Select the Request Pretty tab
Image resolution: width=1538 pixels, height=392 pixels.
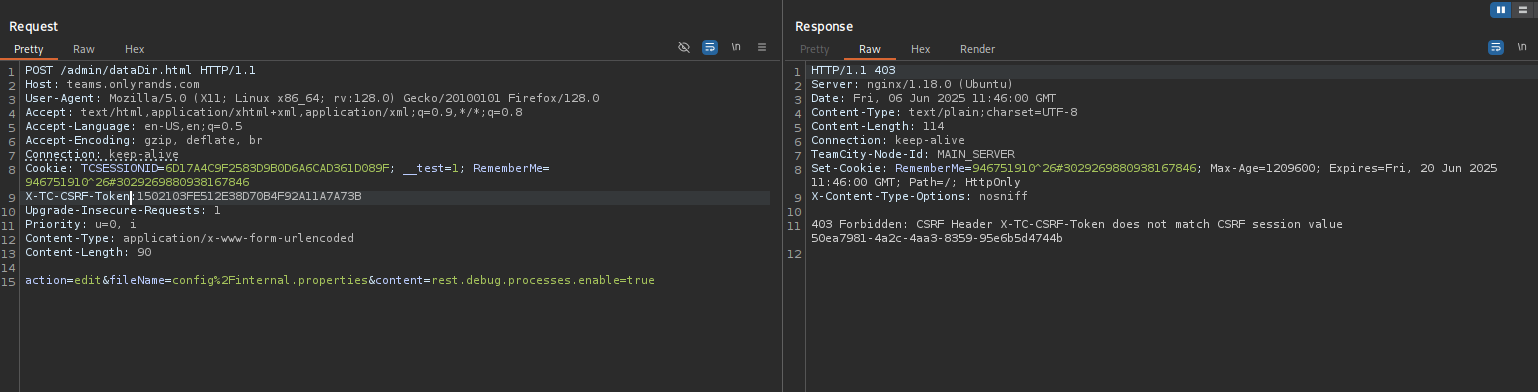[29, 49]
